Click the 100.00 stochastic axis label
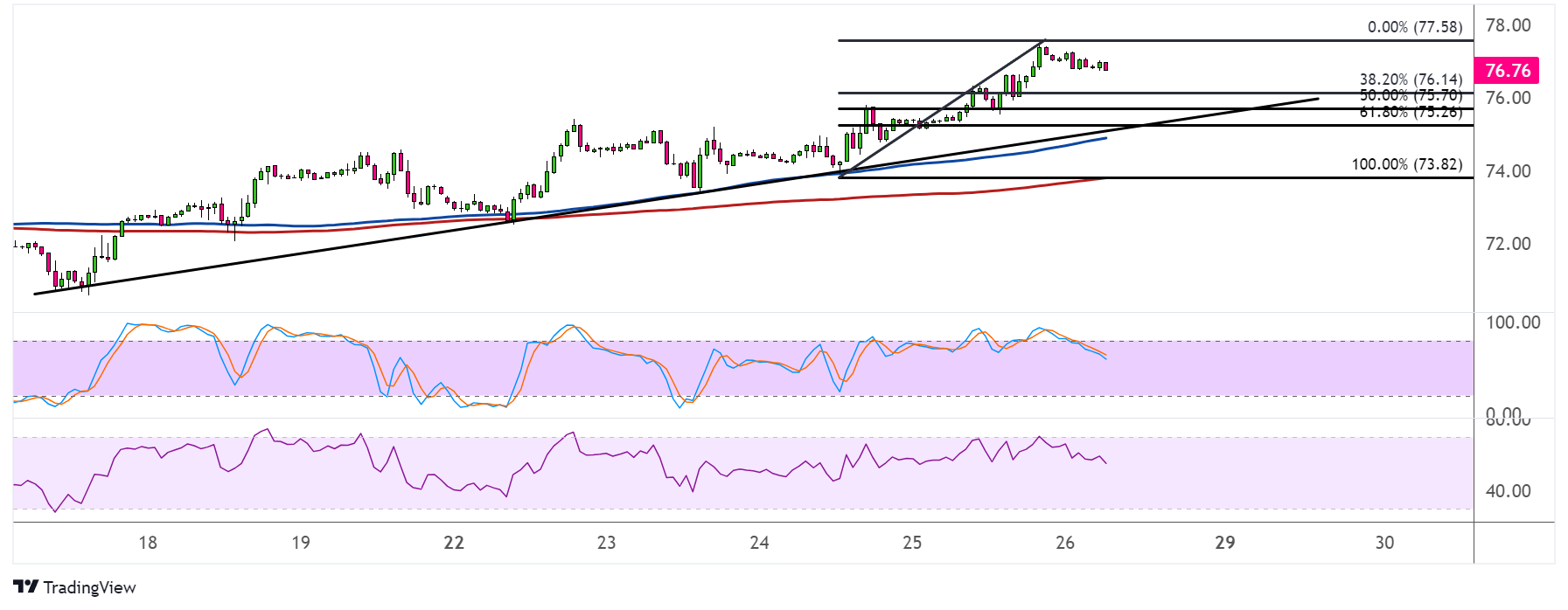Screen dimensions: 1568x610 point(1513,322)
